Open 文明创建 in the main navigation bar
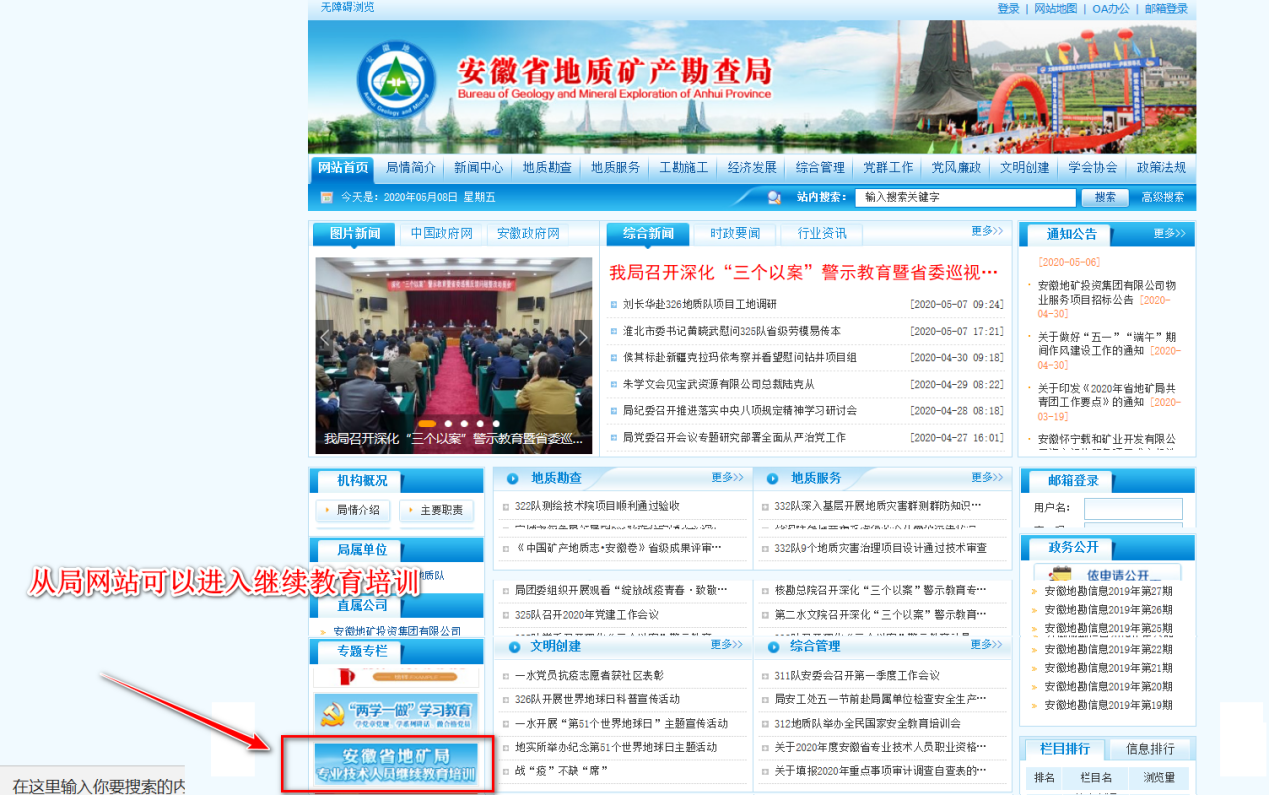 [x=1026, y=168]
